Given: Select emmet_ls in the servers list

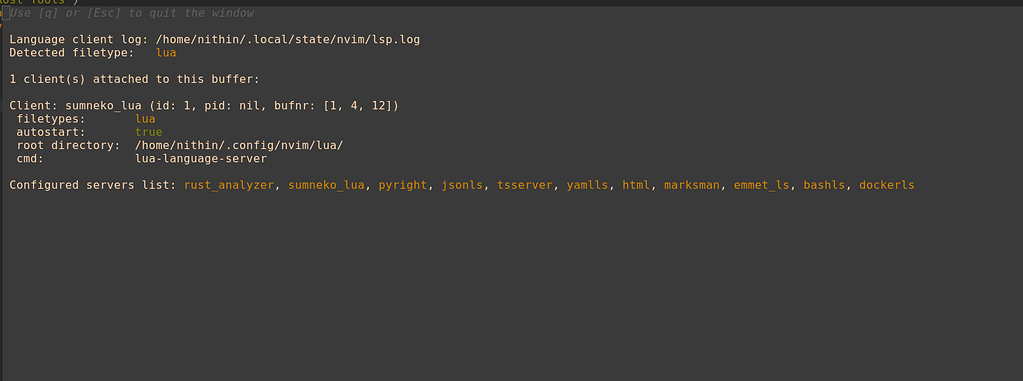Looking at the screenshot, I should (761, 185).
